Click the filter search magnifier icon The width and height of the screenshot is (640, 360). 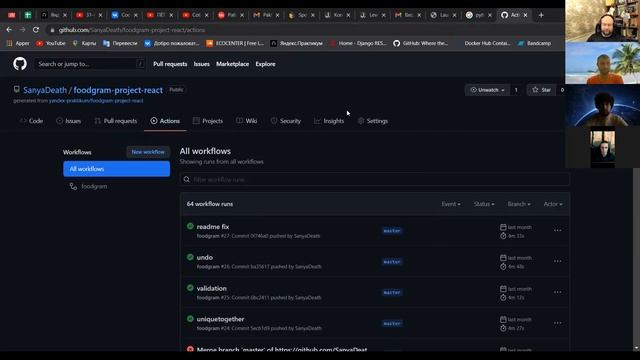[x=187, y=179]
